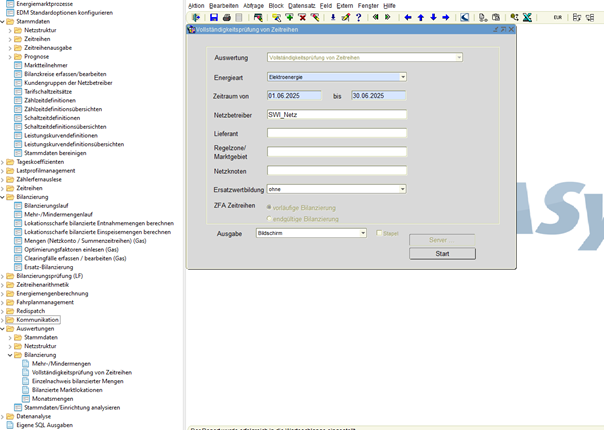Click the blue question mark help icon

(359, 17)
